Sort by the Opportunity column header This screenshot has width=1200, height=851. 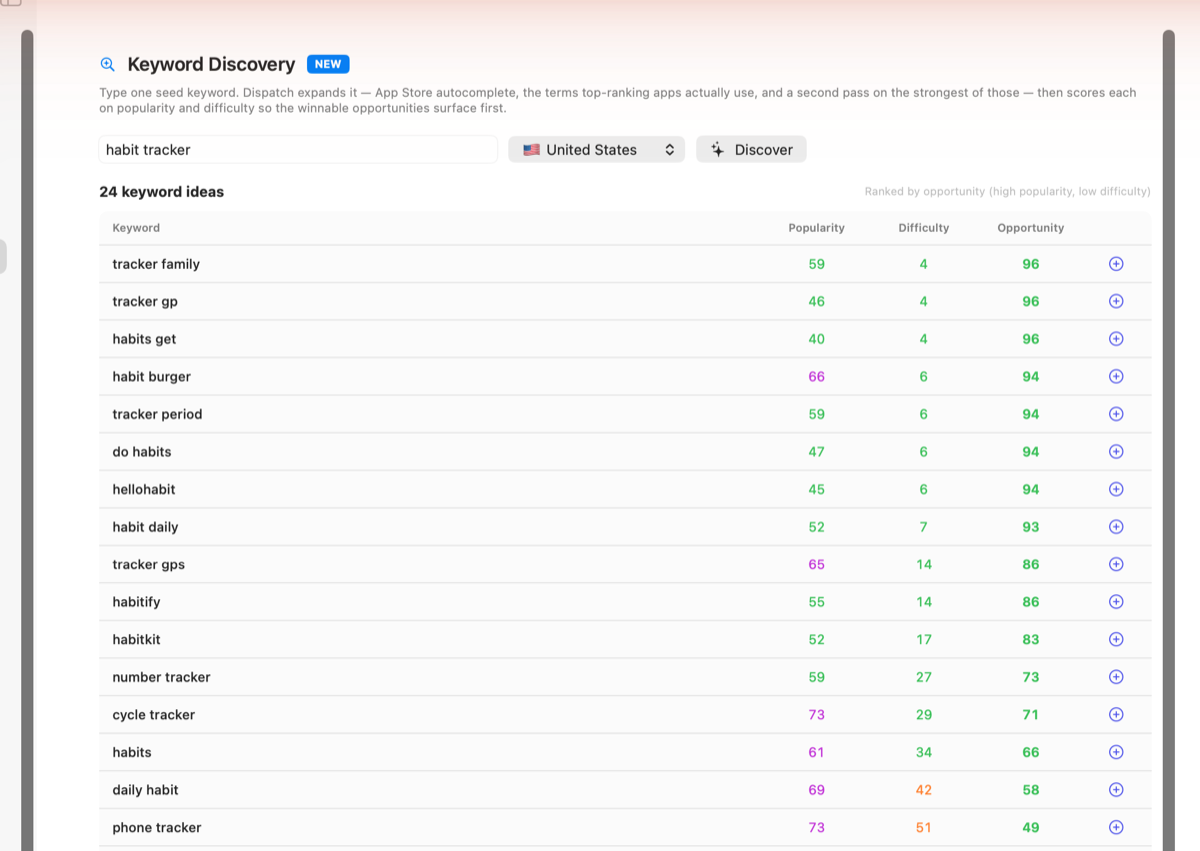tap(1030, 228)
